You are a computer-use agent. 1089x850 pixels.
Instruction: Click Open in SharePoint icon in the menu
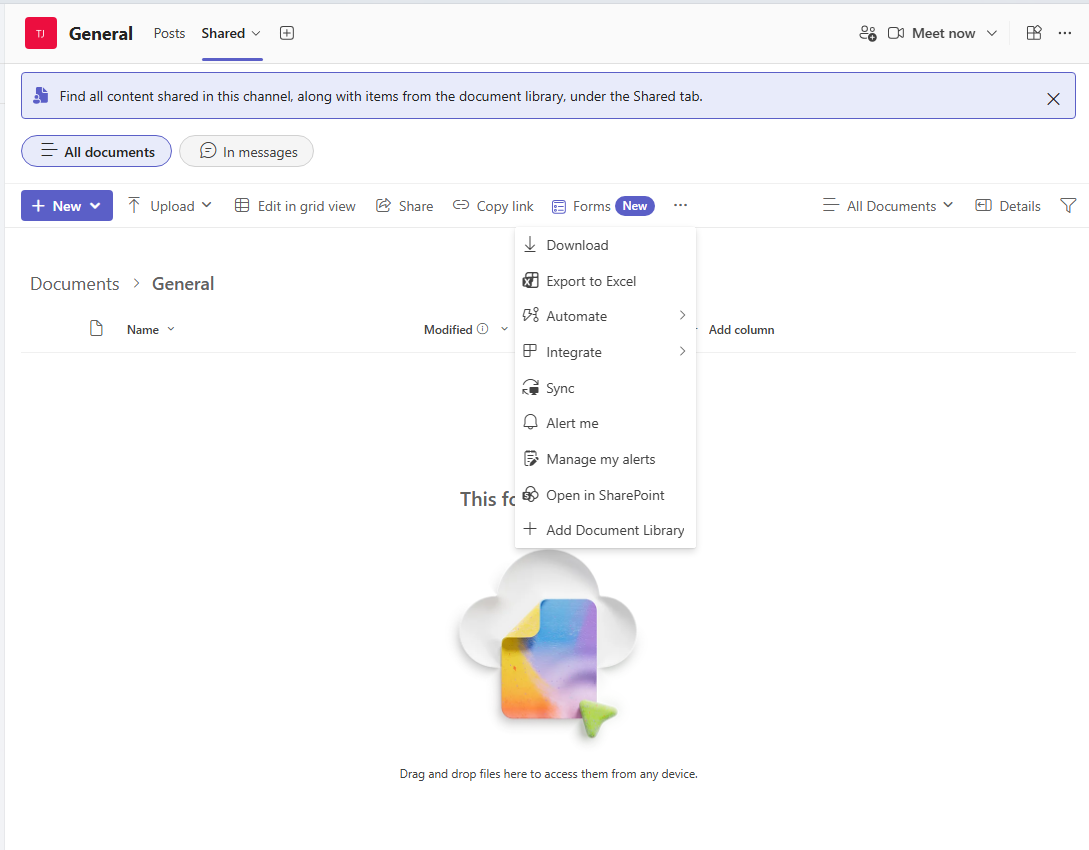click(x=530, y=494)
